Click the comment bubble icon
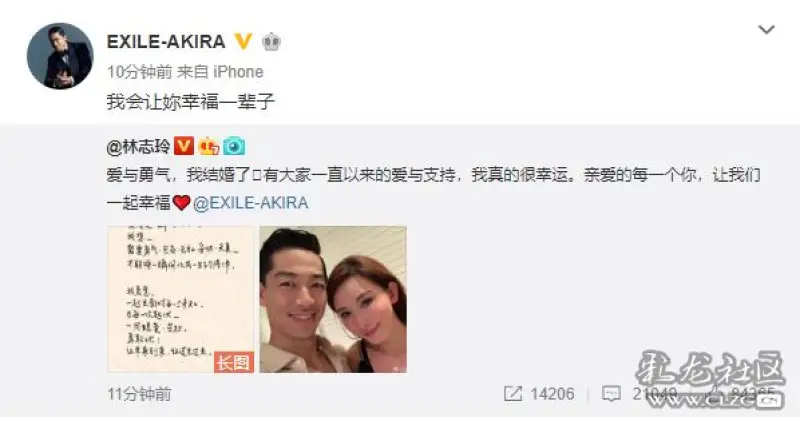 point(611,393)
